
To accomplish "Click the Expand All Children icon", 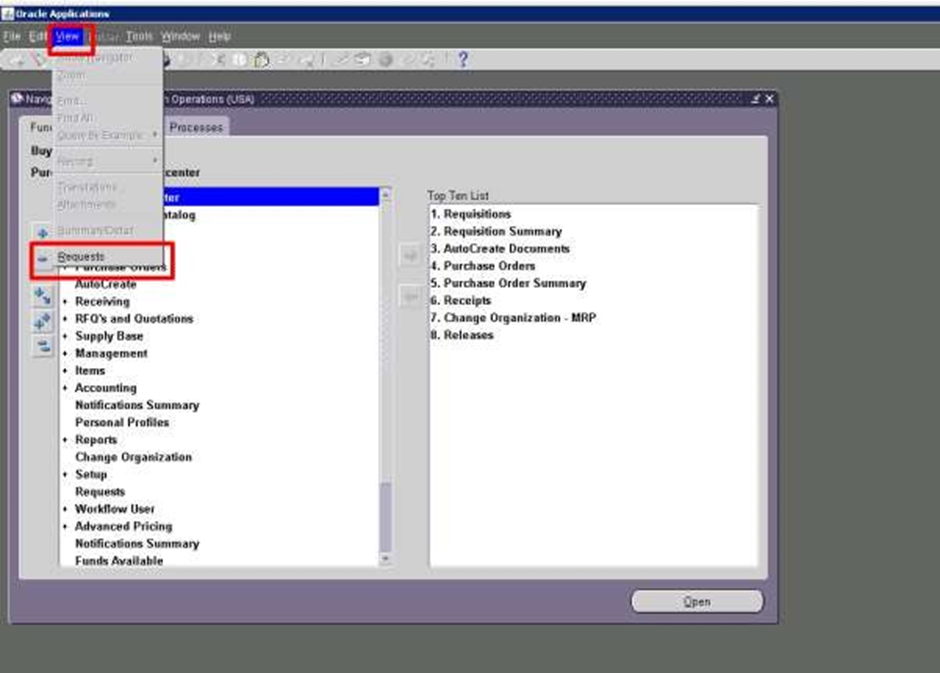I will click(x=43, y=296).
